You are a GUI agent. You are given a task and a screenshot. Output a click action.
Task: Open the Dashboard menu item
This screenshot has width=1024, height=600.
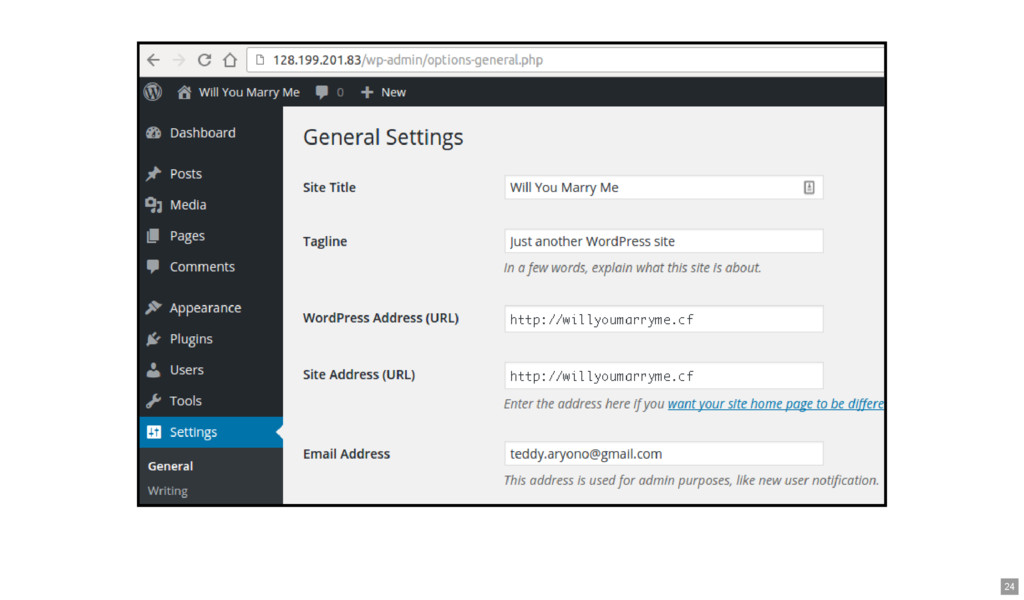[x=202, y=133]
